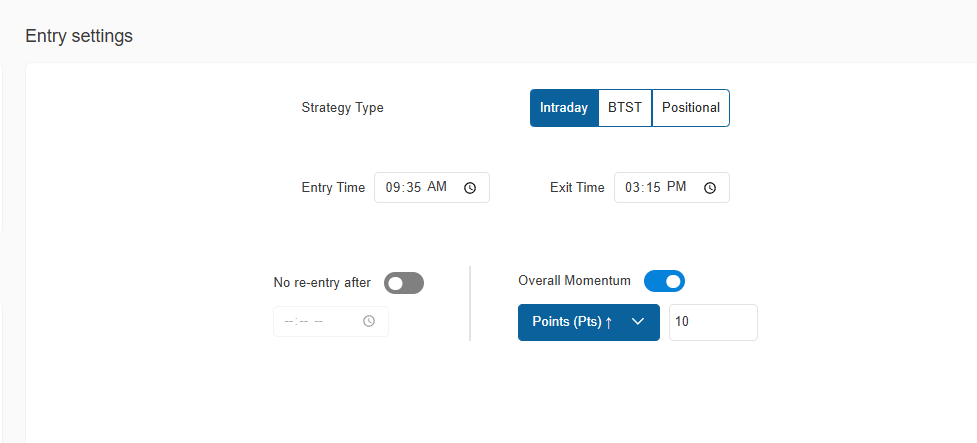Click the Entry settings heading
The height and width of the screenshot is (443, 977).
[79, 36]
